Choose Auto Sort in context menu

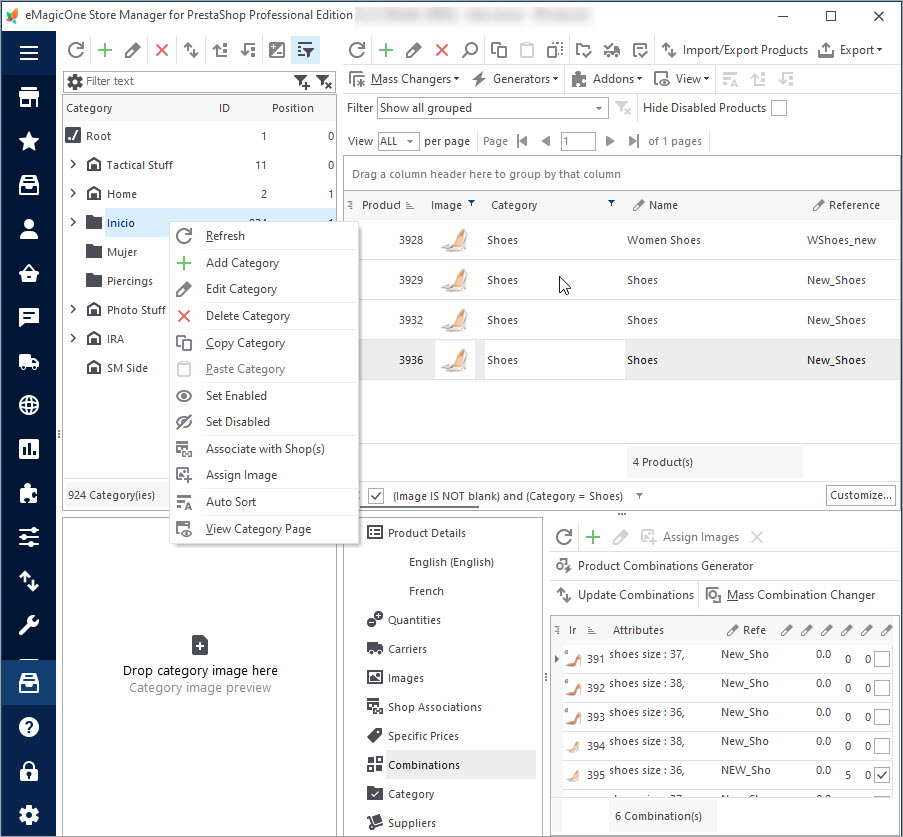231,502
